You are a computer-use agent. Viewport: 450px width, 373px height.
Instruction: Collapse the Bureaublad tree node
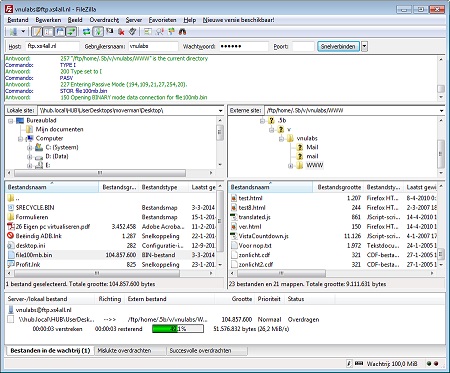(11, 121)
